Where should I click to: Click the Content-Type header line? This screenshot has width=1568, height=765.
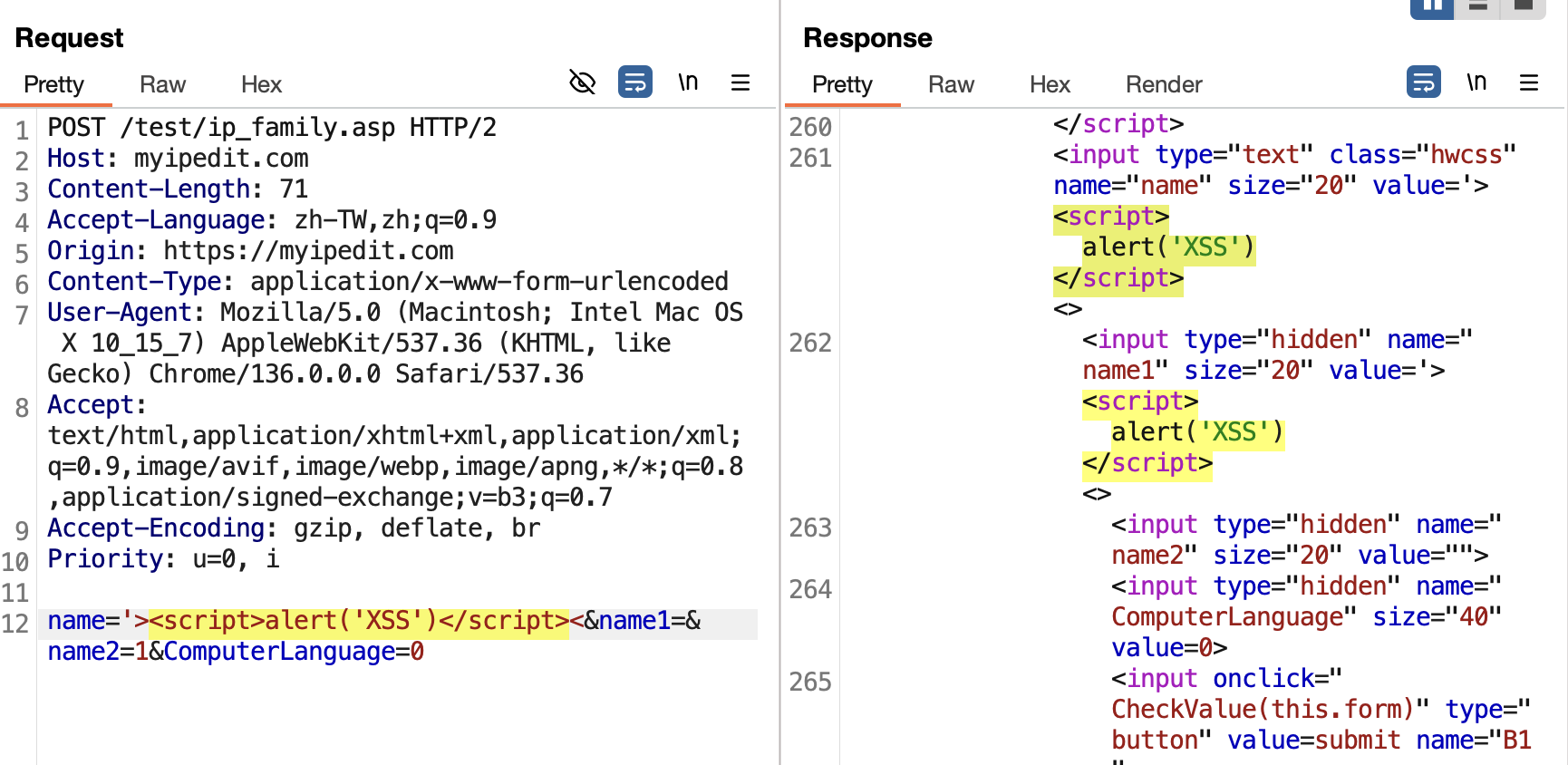388,281
